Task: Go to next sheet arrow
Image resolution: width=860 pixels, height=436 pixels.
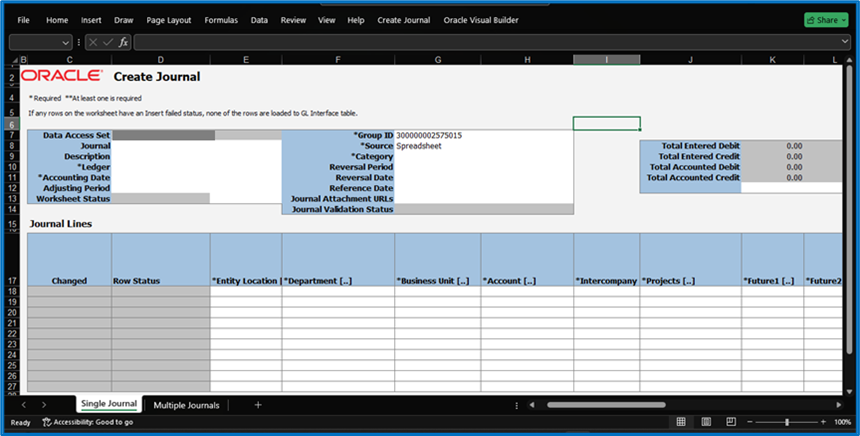Action: [44, 405]
